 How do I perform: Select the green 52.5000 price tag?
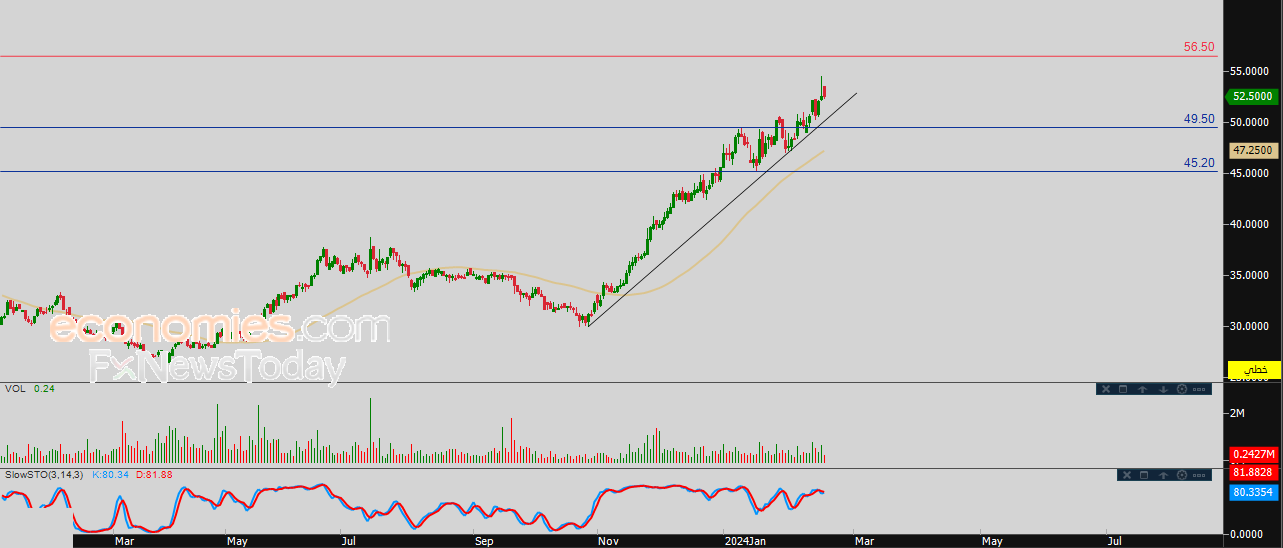click(1252, 97)
